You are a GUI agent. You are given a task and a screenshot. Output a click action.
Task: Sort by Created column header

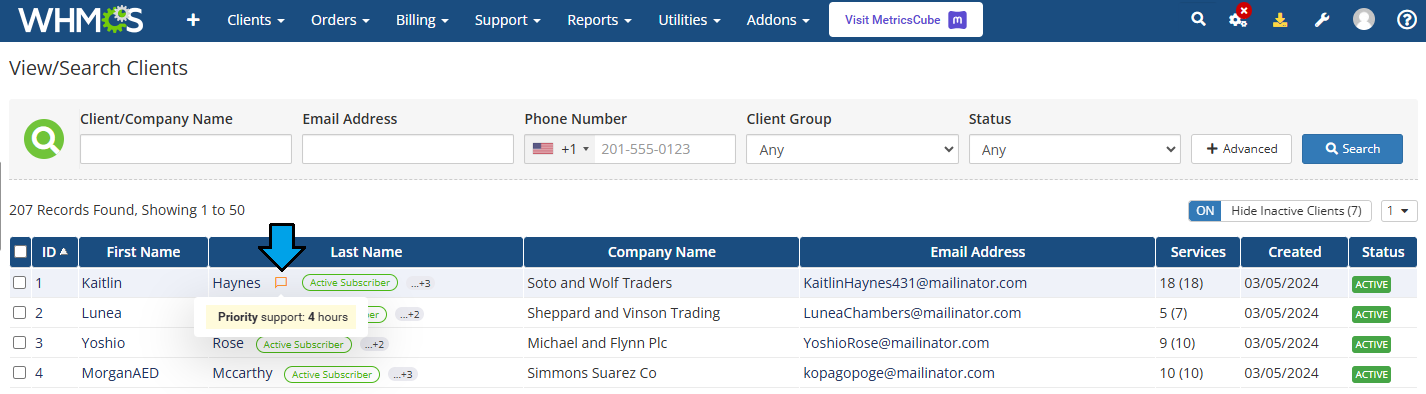click(1294, 252)
